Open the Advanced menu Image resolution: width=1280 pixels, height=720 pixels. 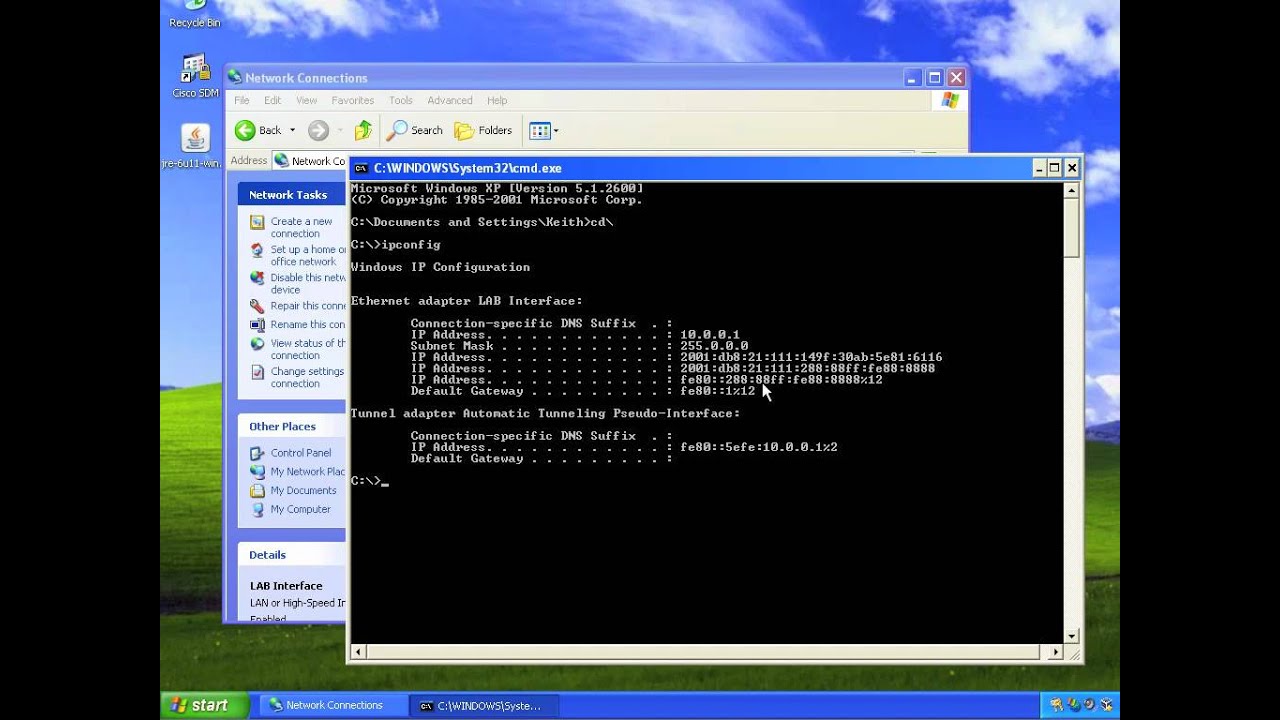[450, 100]
